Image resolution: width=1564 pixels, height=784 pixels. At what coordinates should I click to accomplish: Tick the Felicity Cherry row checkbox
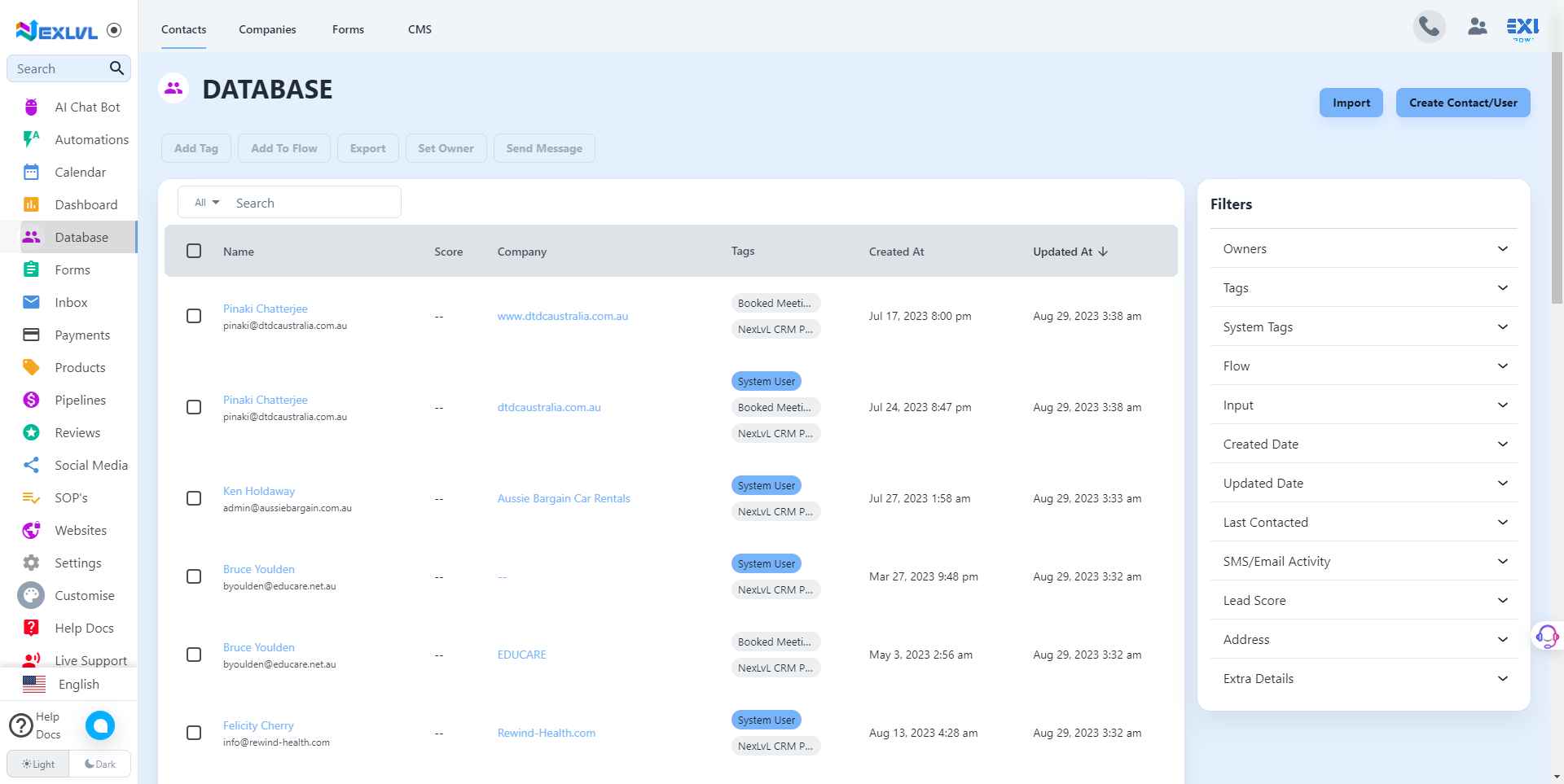[194, 733]
